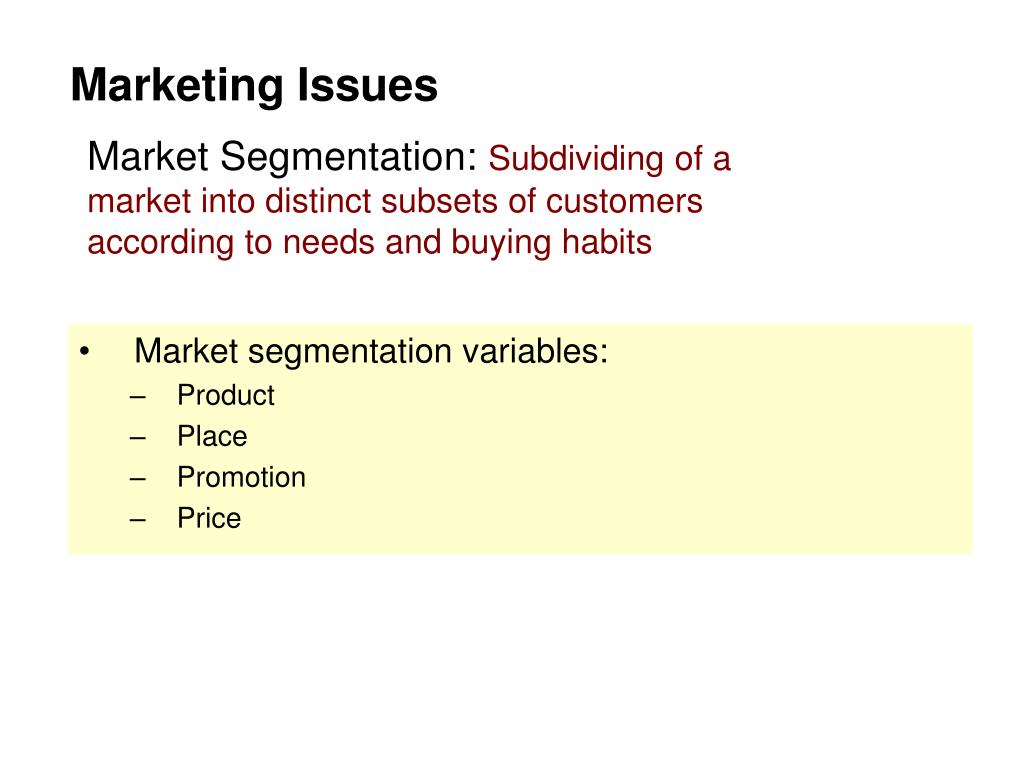
Task: Click the dash before "Place"
Action: [137, 438]
